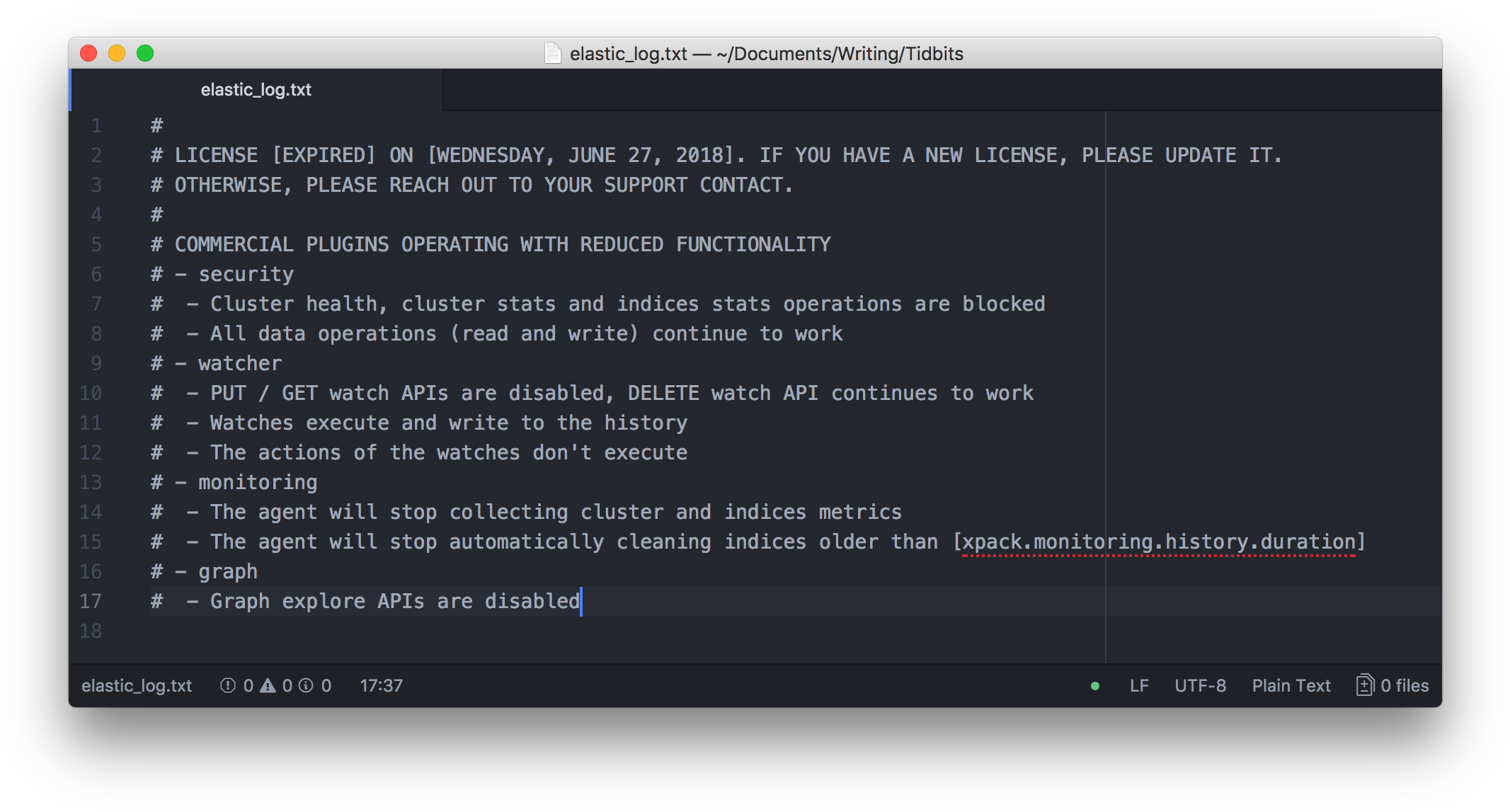Click the underlined xpack.monitoring.history.duration text

point(1158,542)
